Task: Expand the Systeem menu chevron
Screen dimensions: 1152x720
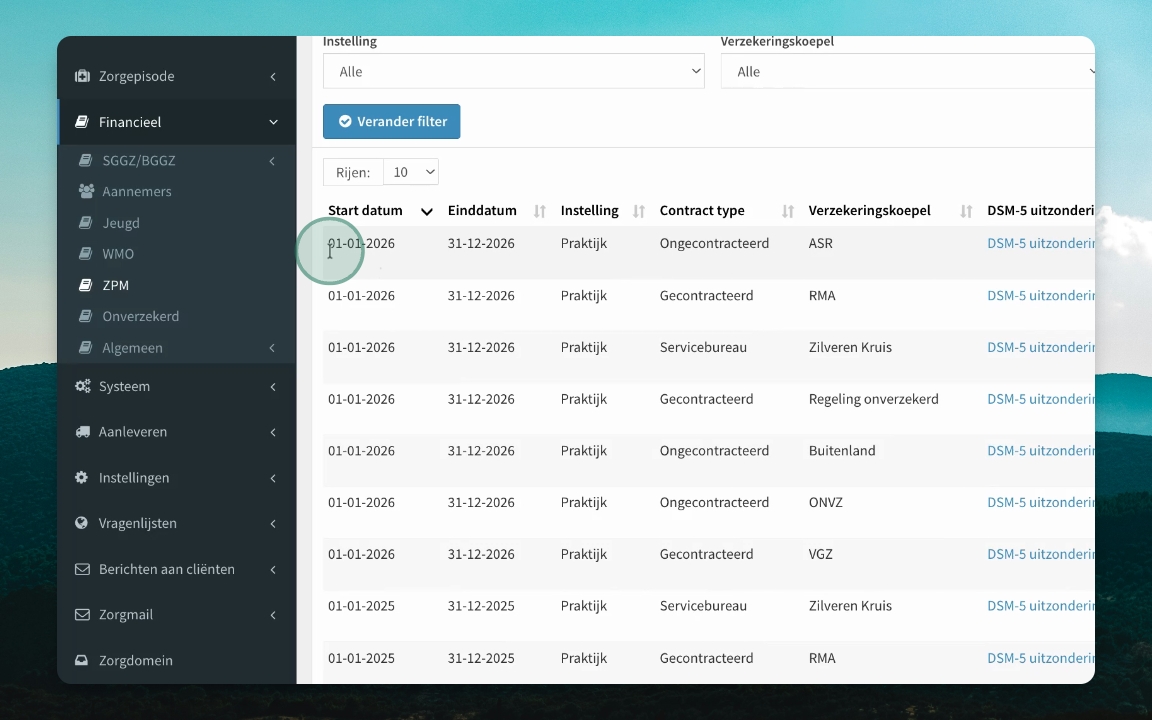Action: (273, 386)
